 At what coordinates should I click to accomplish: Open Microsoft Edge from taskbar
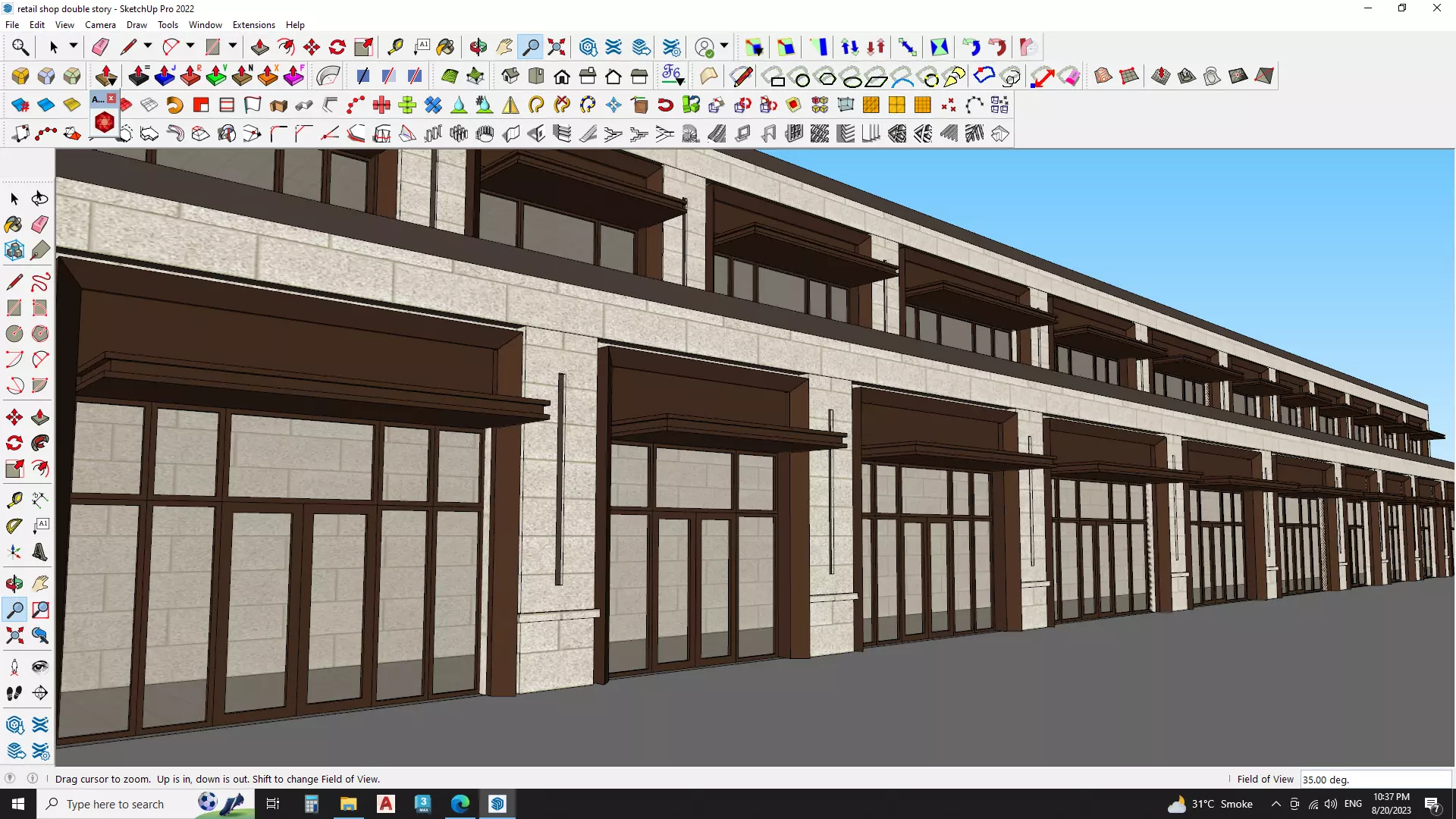pos(460,804)
